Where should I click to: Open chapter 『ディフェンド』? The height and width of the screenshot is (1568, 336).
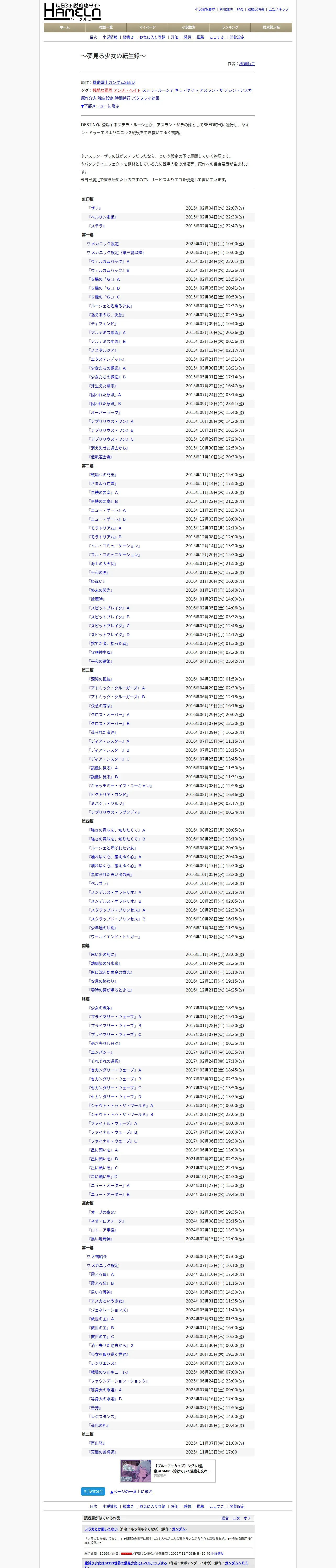(x=102, y=324)
